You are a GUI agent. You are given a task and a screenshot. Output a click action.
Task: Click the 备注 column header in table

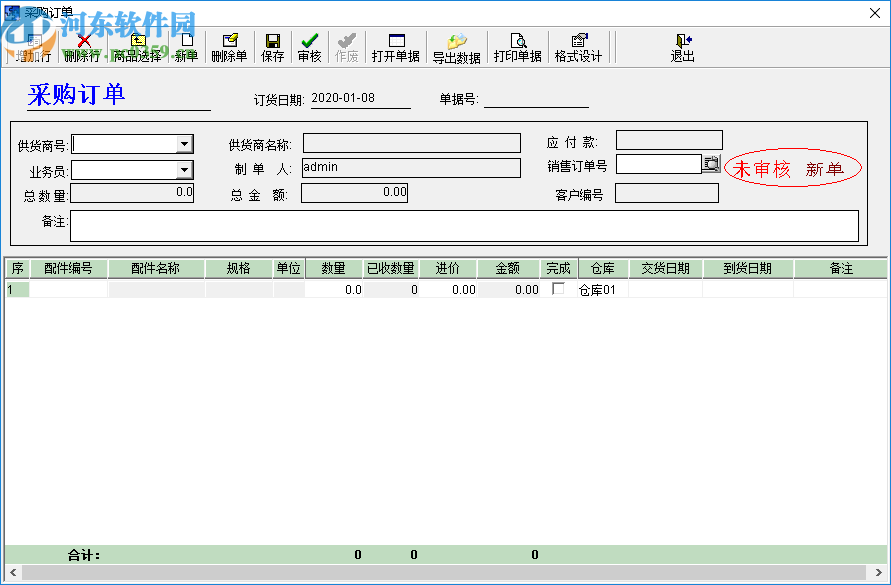(841, 268)
